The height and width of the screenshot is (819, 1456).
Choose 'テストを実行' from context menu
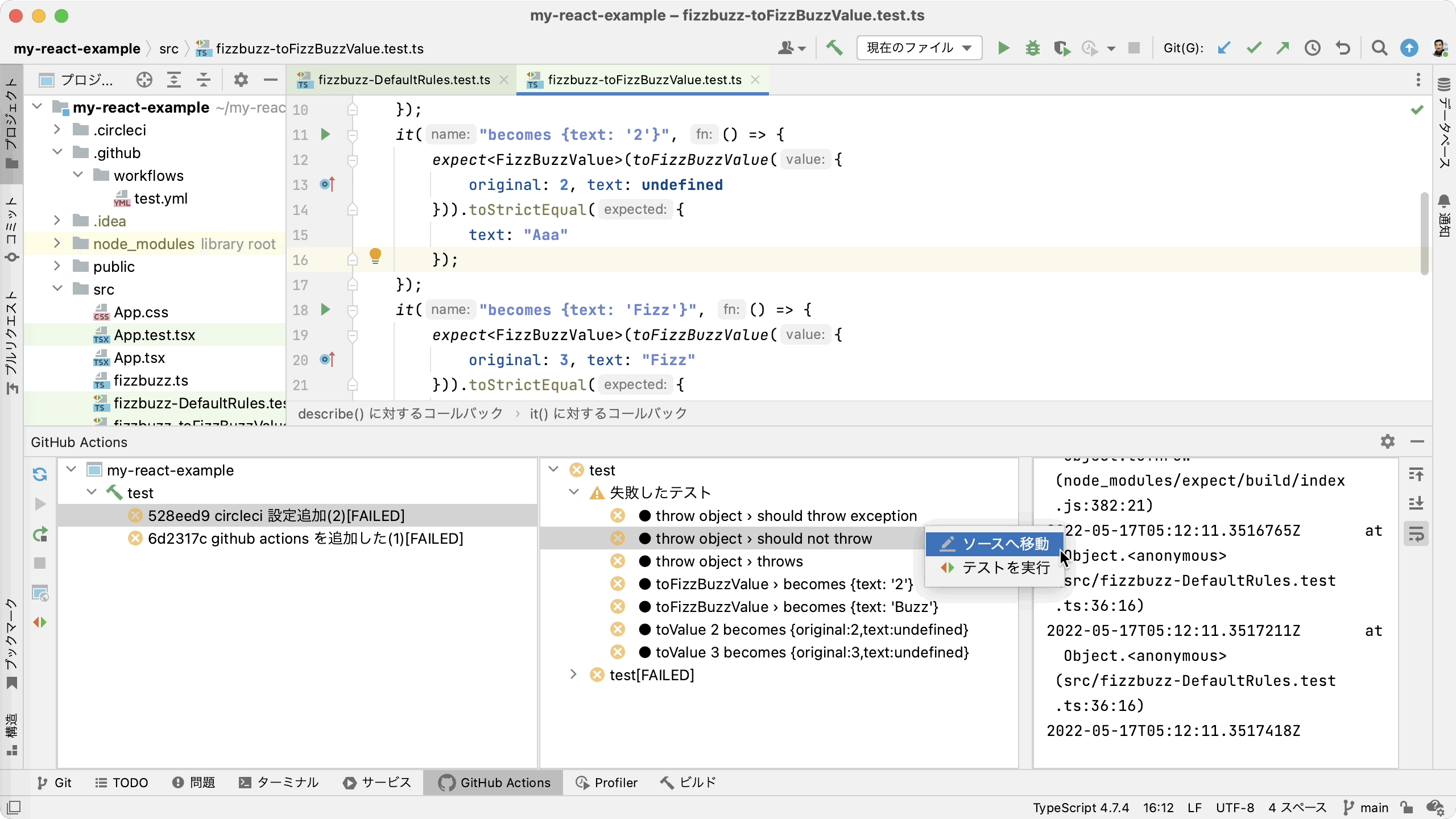994,568
